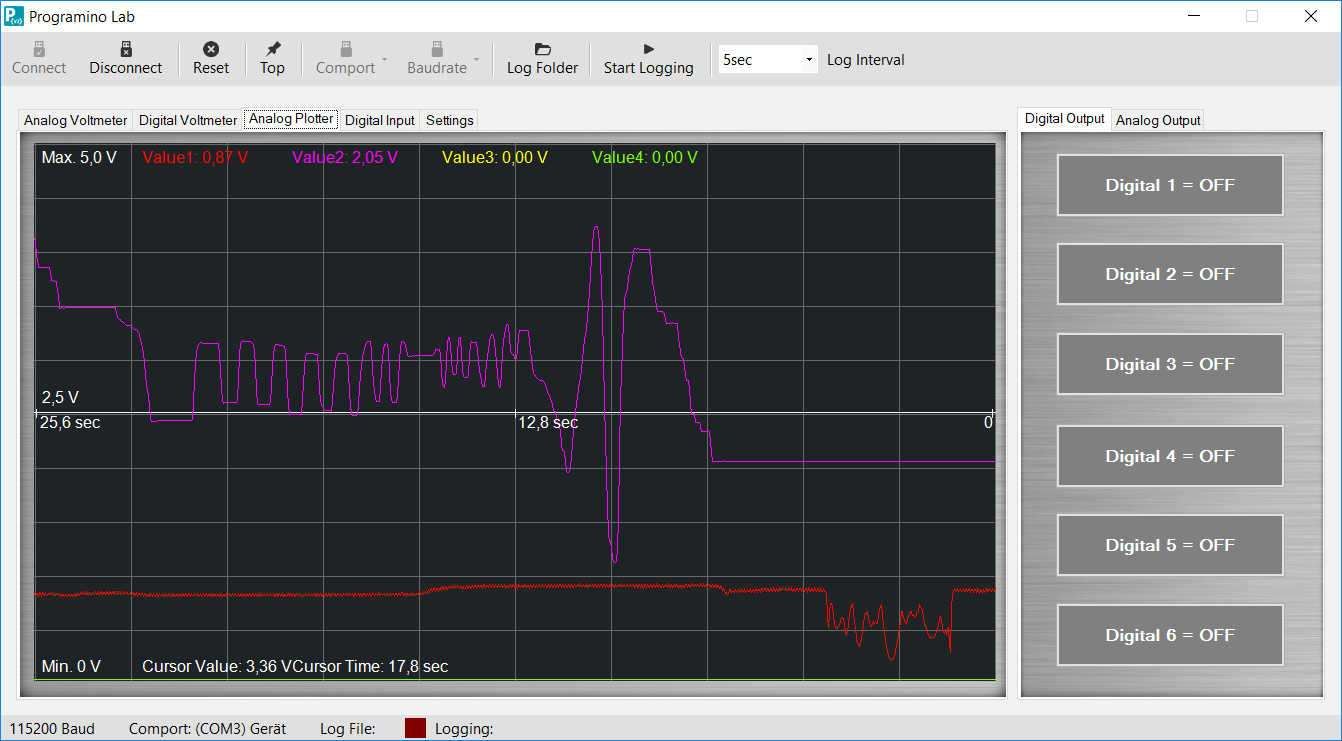Click the Top toolbar icon
This screenshot has height=741, width=1342.
[x=272, y=57]
